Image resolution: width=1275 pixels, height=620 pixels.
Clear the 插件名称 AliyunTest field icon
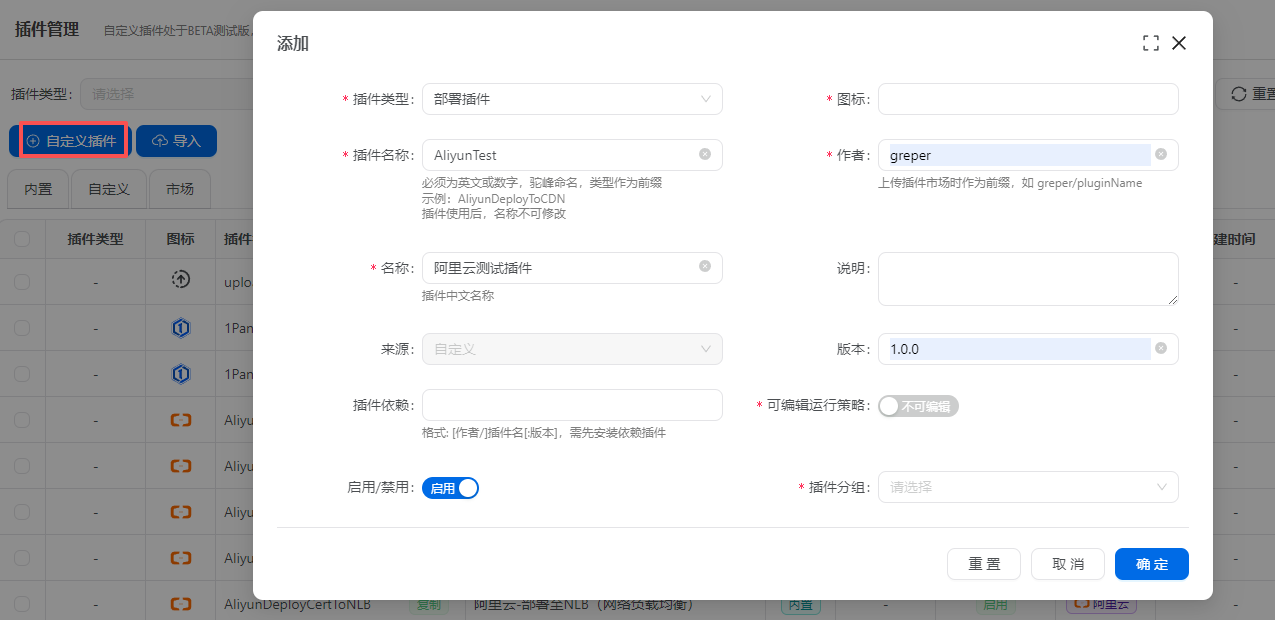[704, 155]
